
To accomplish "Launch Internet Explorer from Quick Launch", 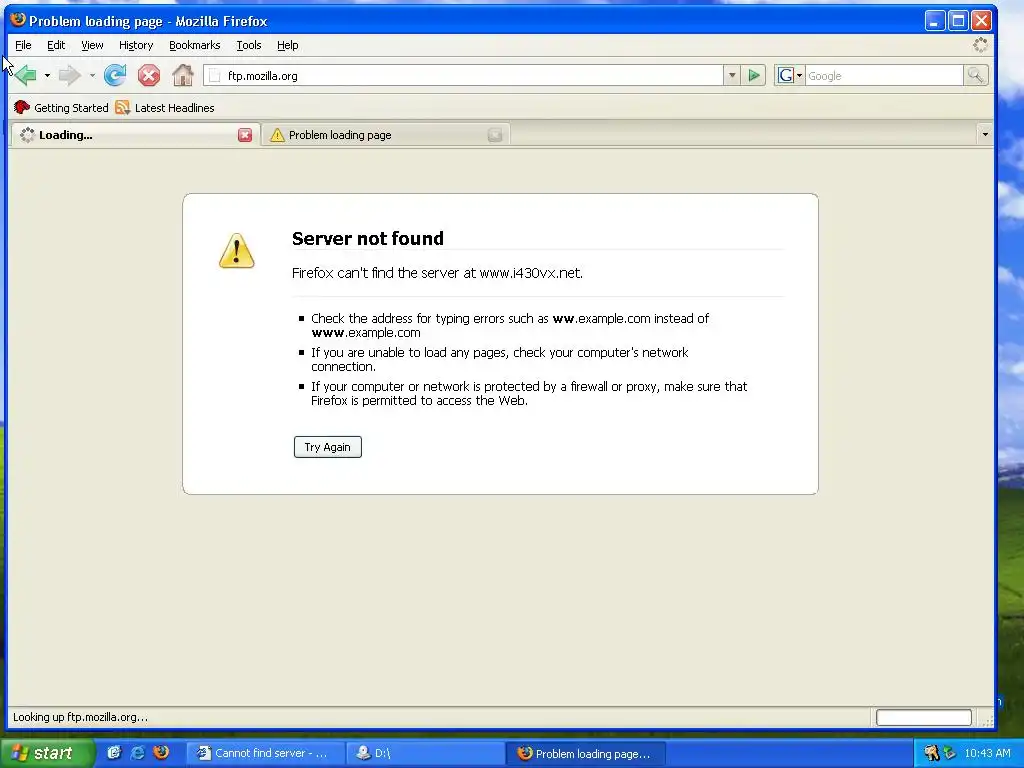I will tap(138, 753).
